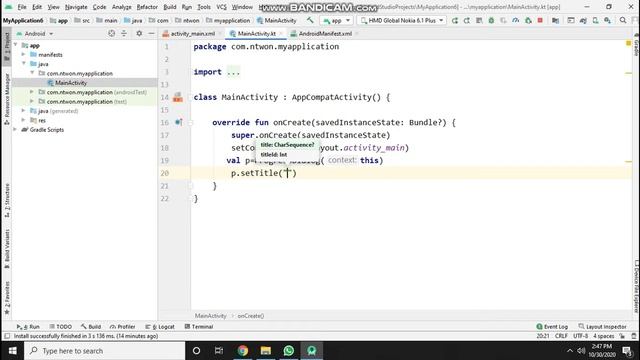640x360 pixels.
Task: Click Android Studio taskbar icon
Action: click(x=311, y=351)
